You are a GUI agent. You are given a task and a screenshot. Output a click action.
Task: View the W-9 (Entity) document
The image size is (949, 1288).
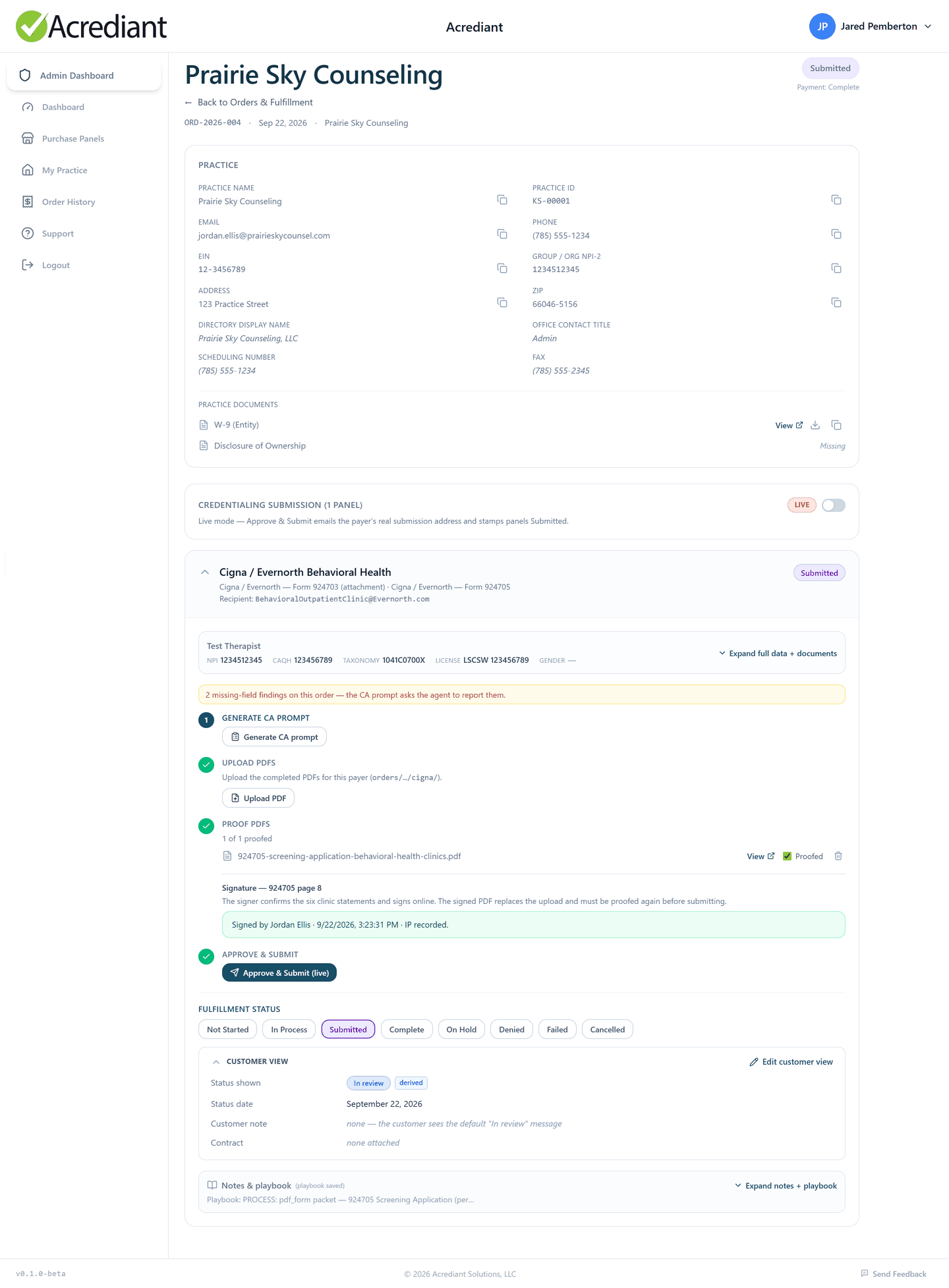(789, 426)
